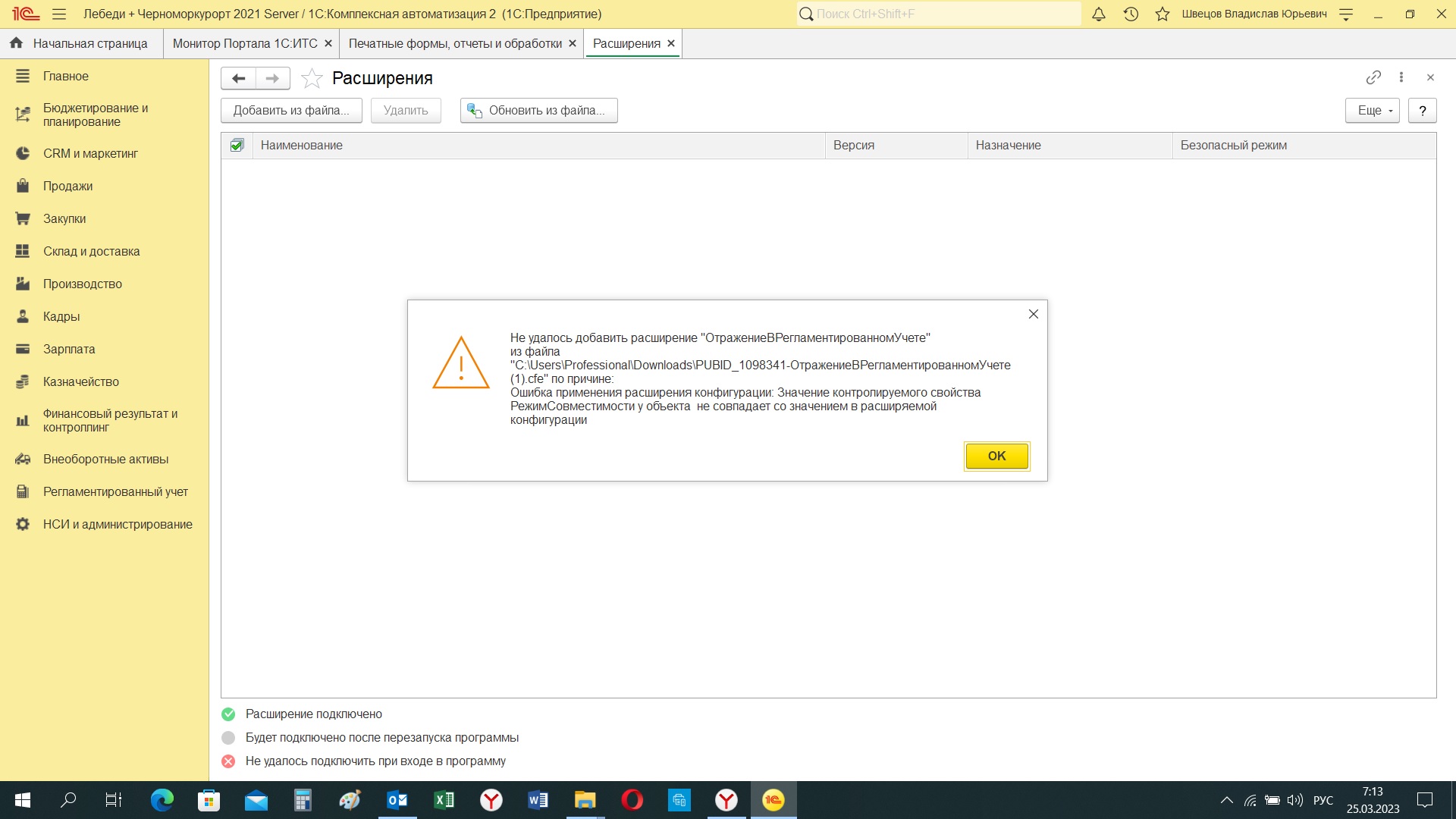This screenshot has height=819, width=1456.
Task: Click Казначейство coins icon
Action: 23,381
